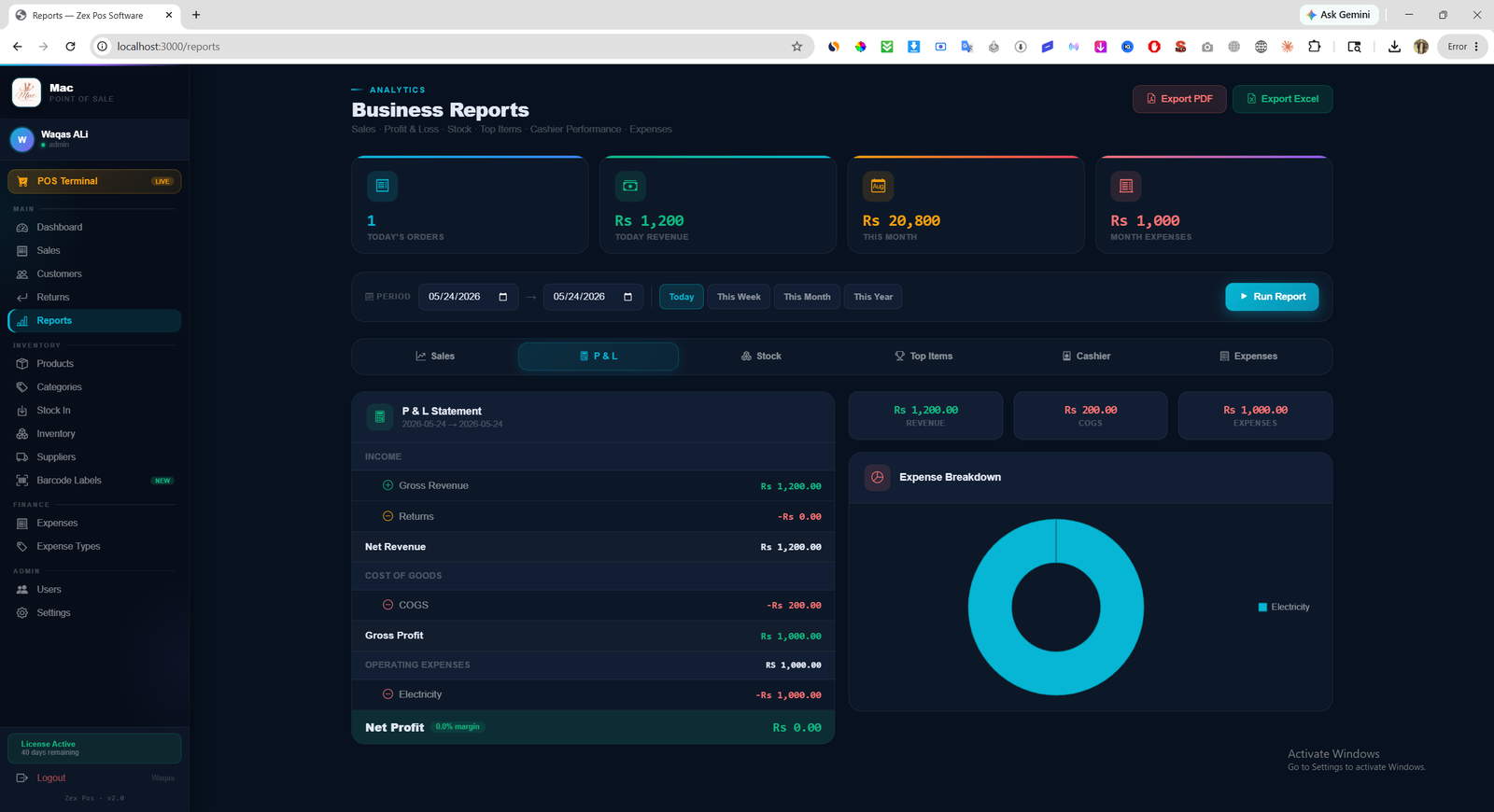Open Products under Inventory
This screenshot has height=812, width=1494.
[x=93, y=363]
